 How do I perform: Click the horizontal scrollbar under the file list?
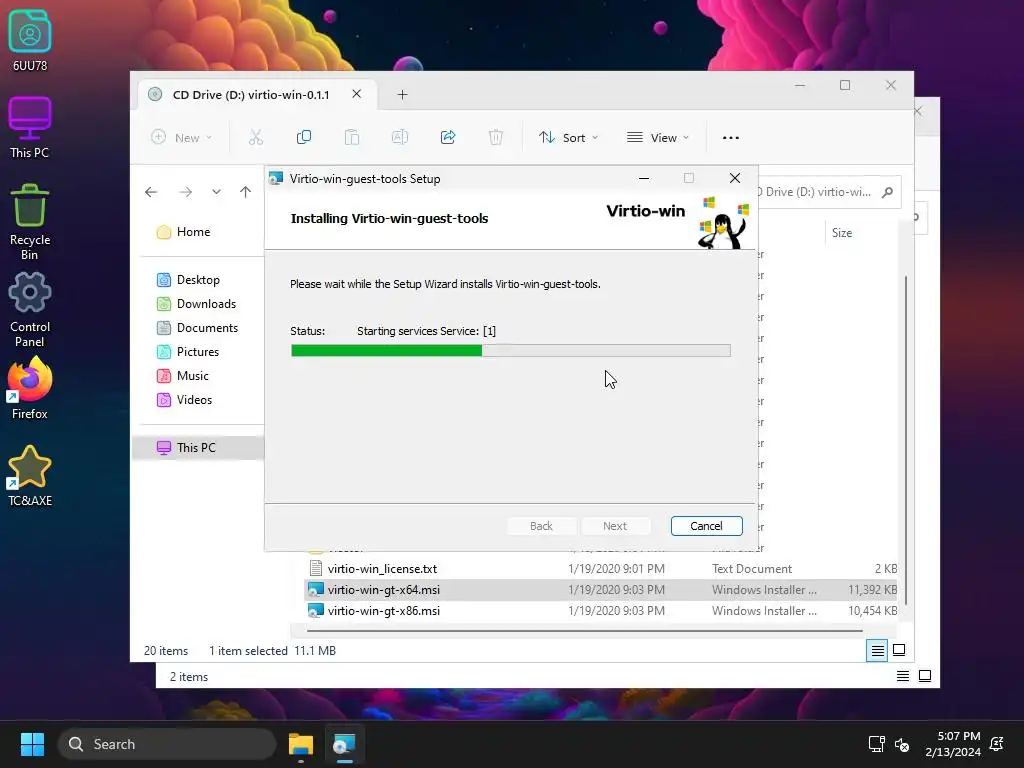coord(584,631)
